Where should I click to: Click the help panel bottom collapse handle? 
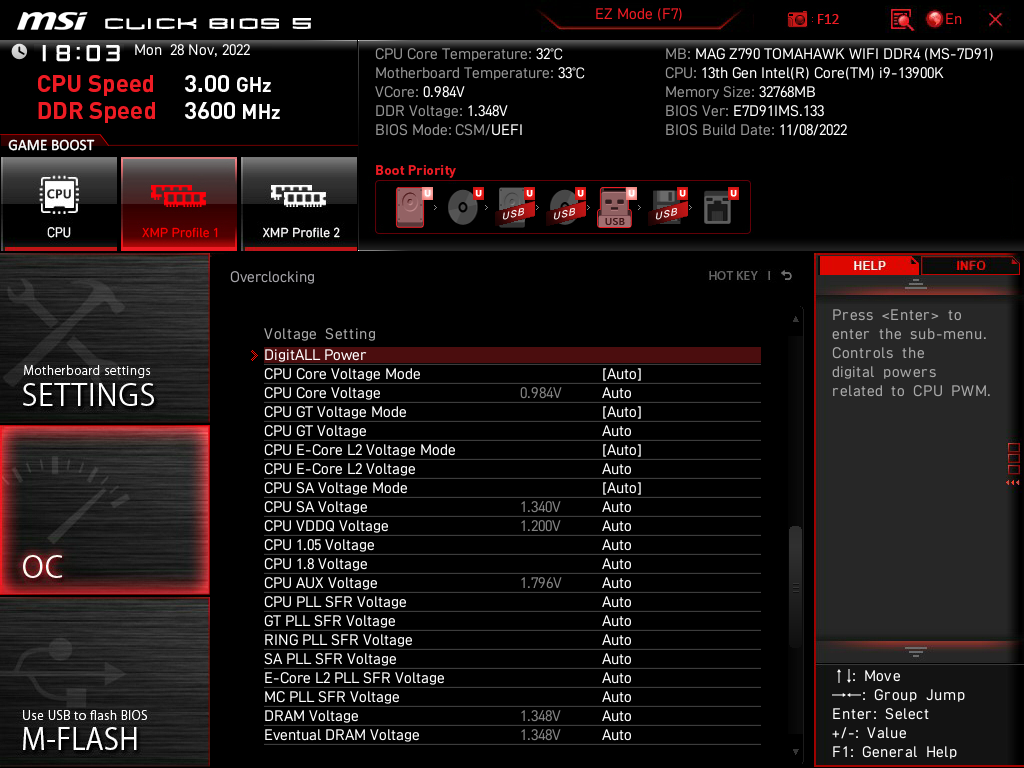916,651
